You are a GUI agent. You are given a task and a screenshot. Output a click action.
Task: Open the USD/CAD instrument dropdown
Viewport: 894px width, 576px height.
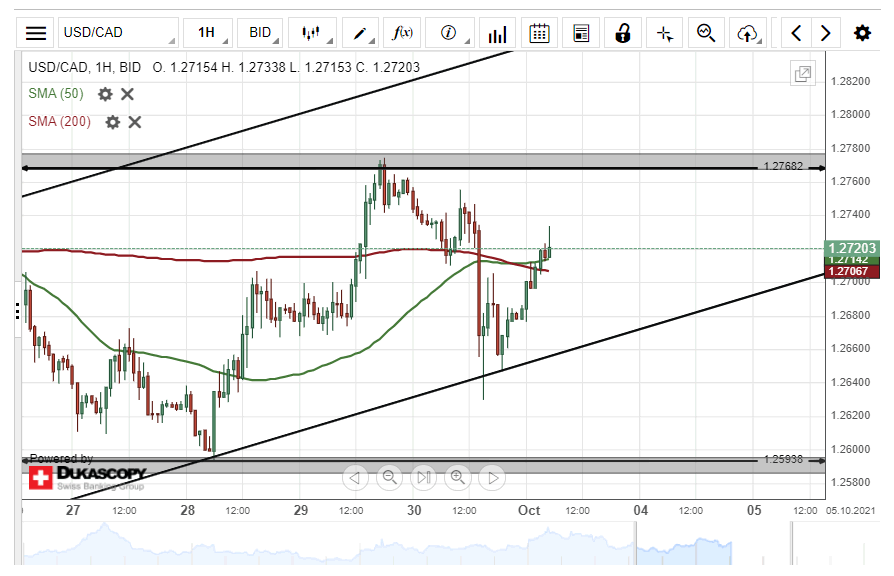118,33
